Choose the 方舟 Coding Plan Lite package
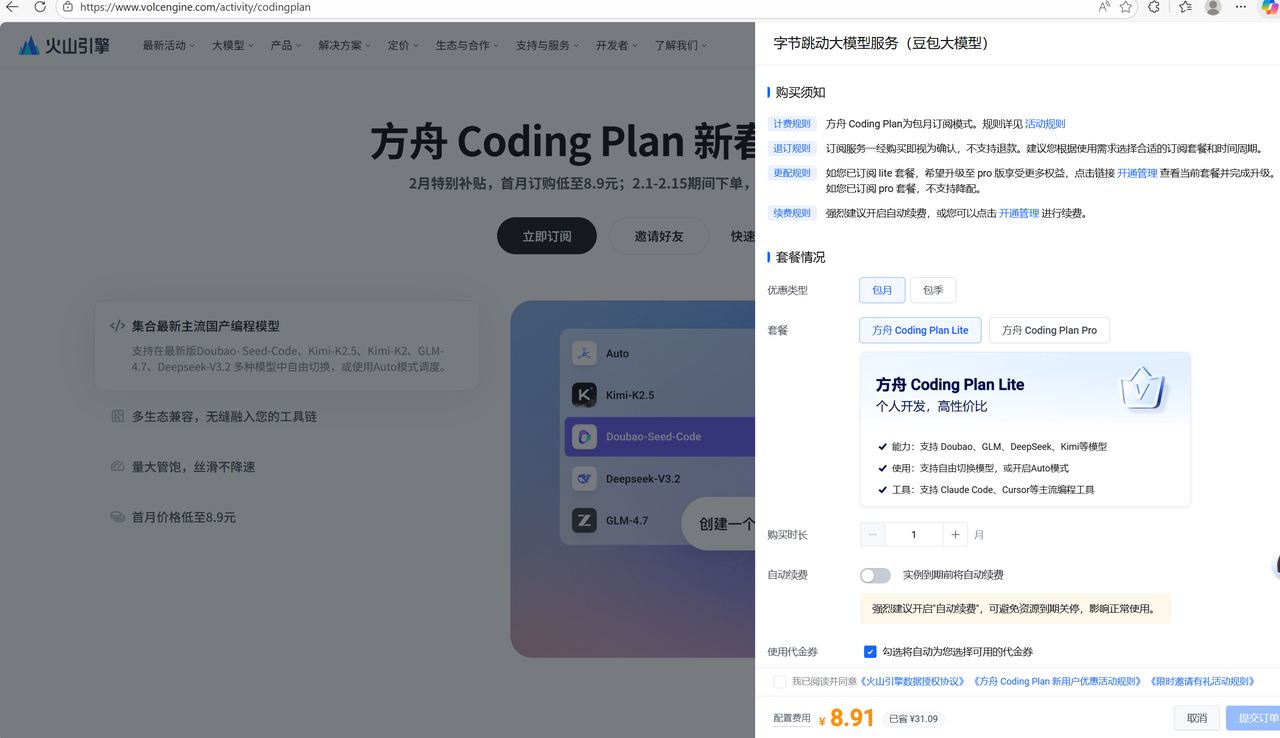Screen dimensions: 1280x738 pyautogui.click(x=920, y=330)
